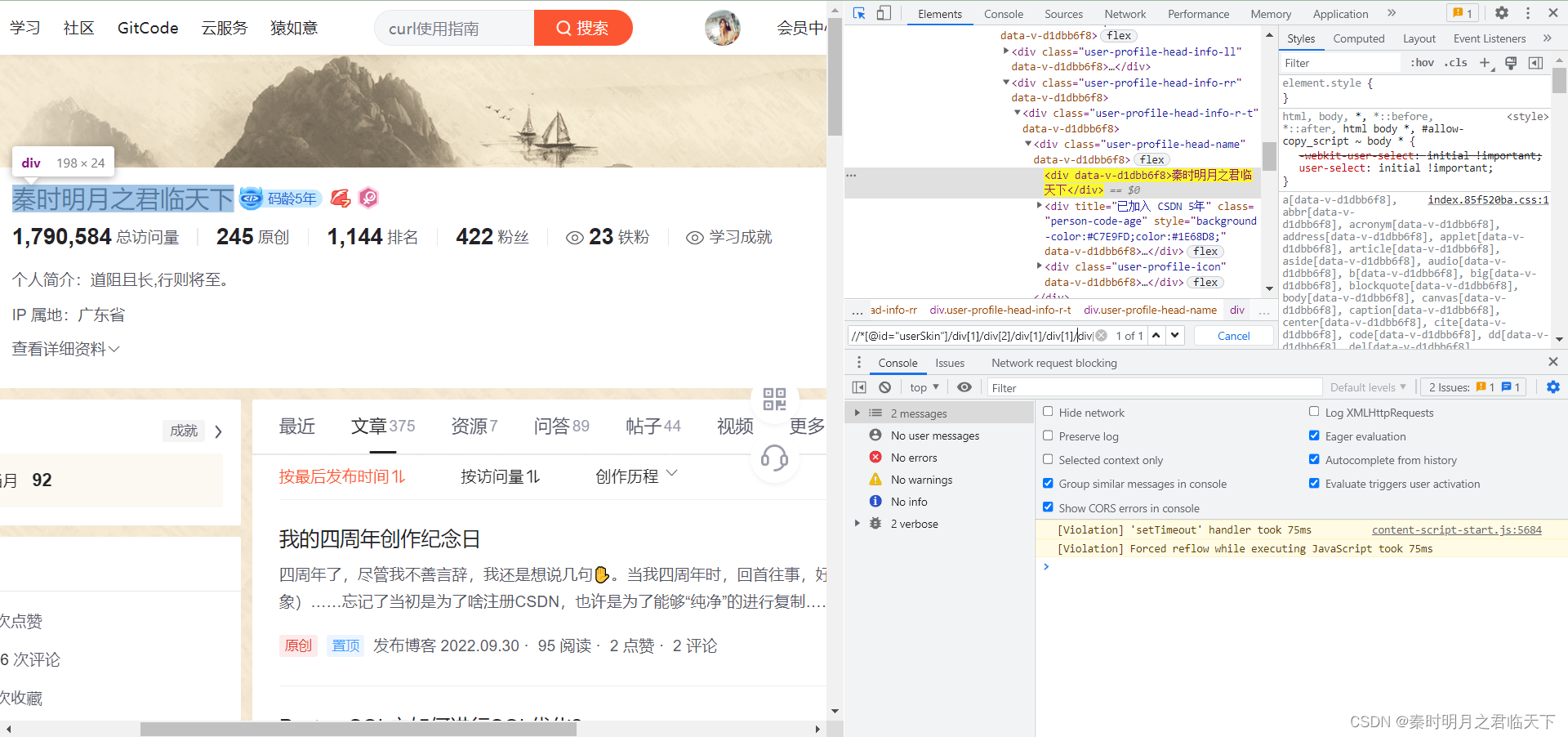Toggle Hide network checkbox
This screenshot has height=737, width=1568.
coord(1048,412)
